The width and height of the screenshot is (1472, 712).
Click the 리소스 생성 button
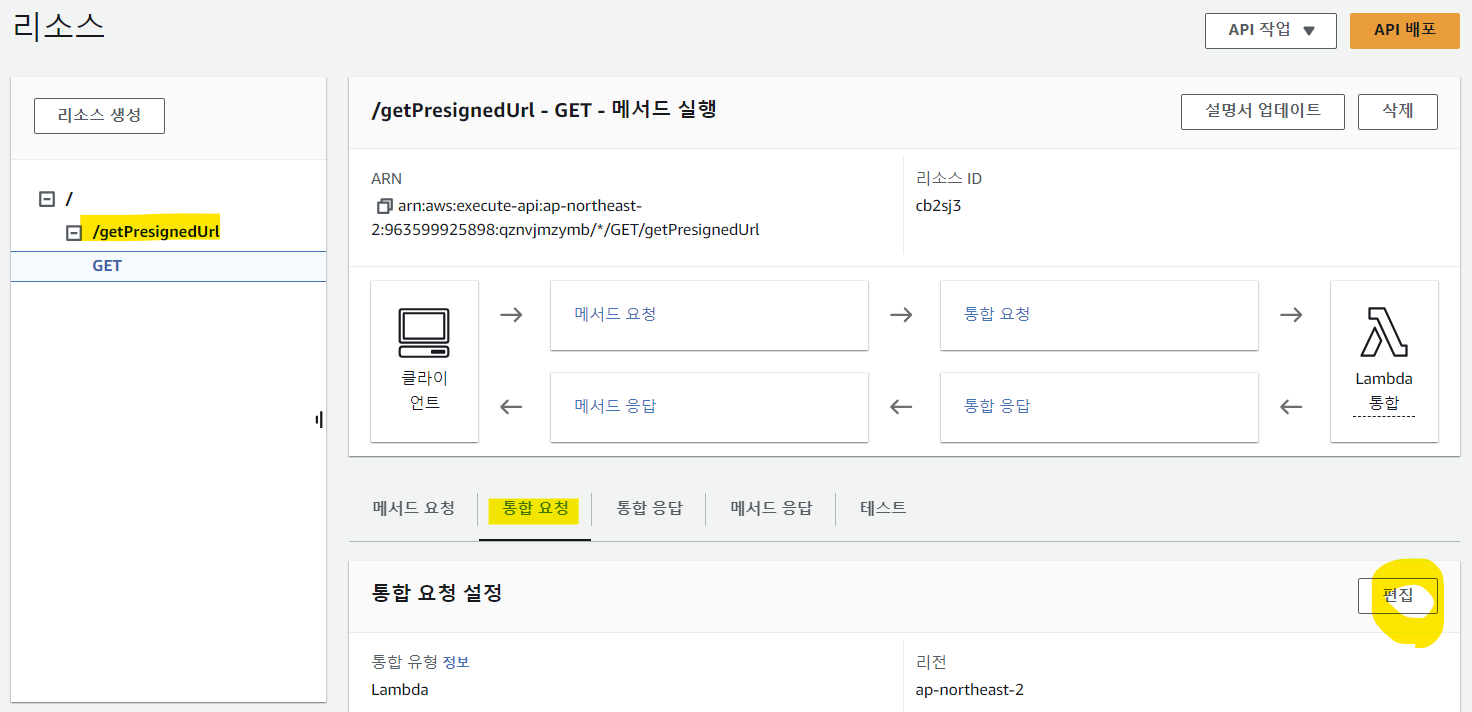pyautogui.click(x=99, y=115)
